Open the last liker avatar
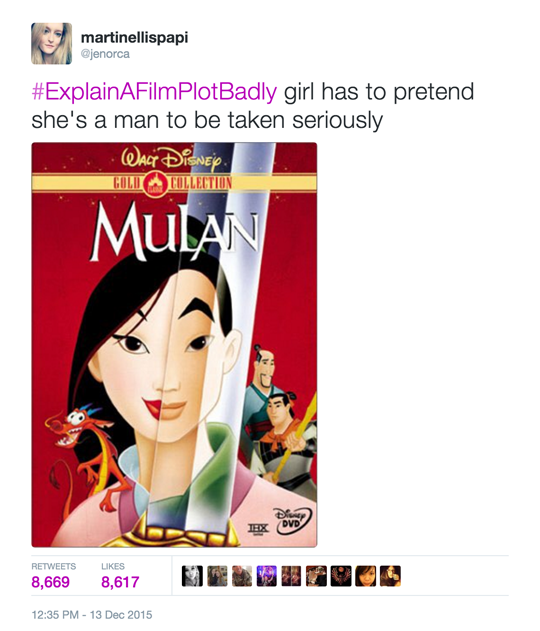 pyautogui.click(x=391, y=576)
